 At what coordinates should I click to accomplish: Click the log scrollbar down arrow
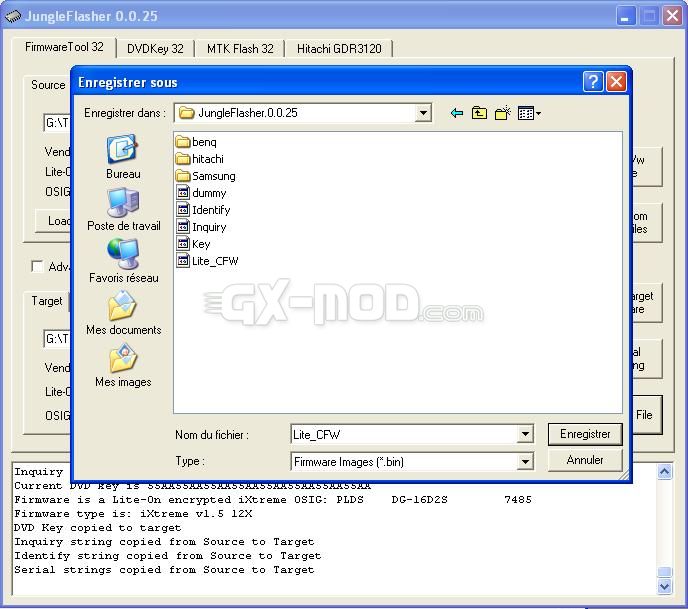tap(665, 586)
